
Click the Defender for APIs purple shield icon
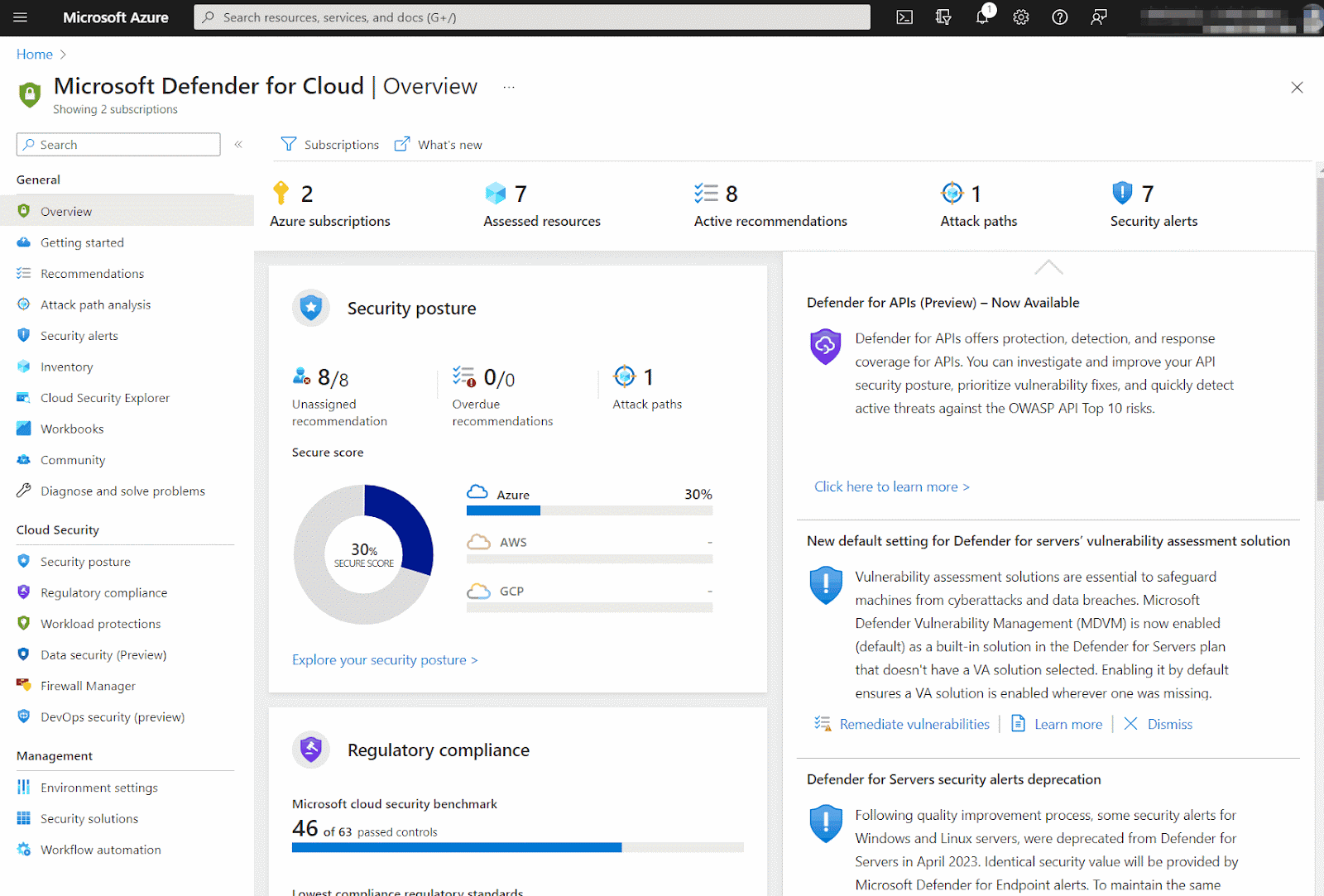825,347
